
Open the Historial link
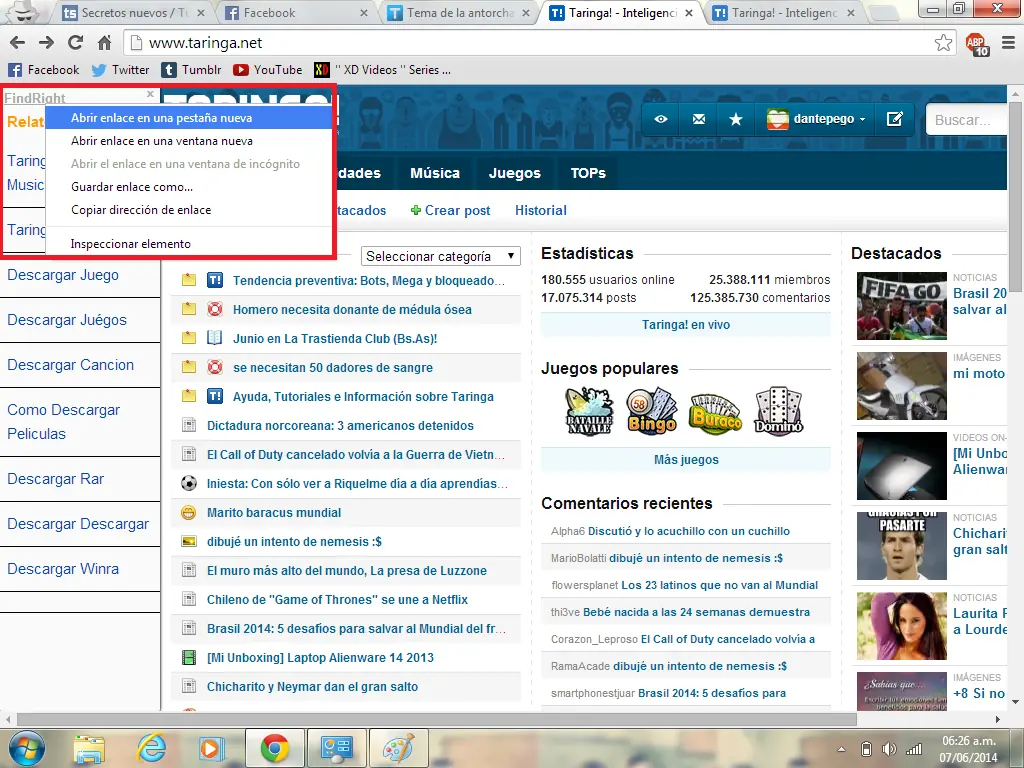[x=541, y=210]
